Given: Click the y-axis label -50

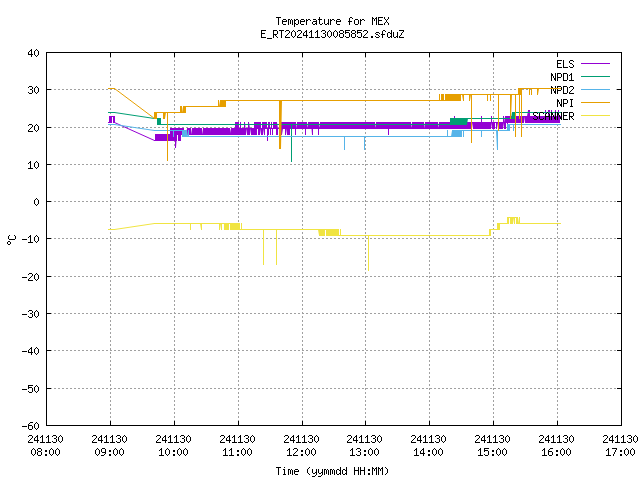Looking at the screenshot, I should (x=31, y=389).
